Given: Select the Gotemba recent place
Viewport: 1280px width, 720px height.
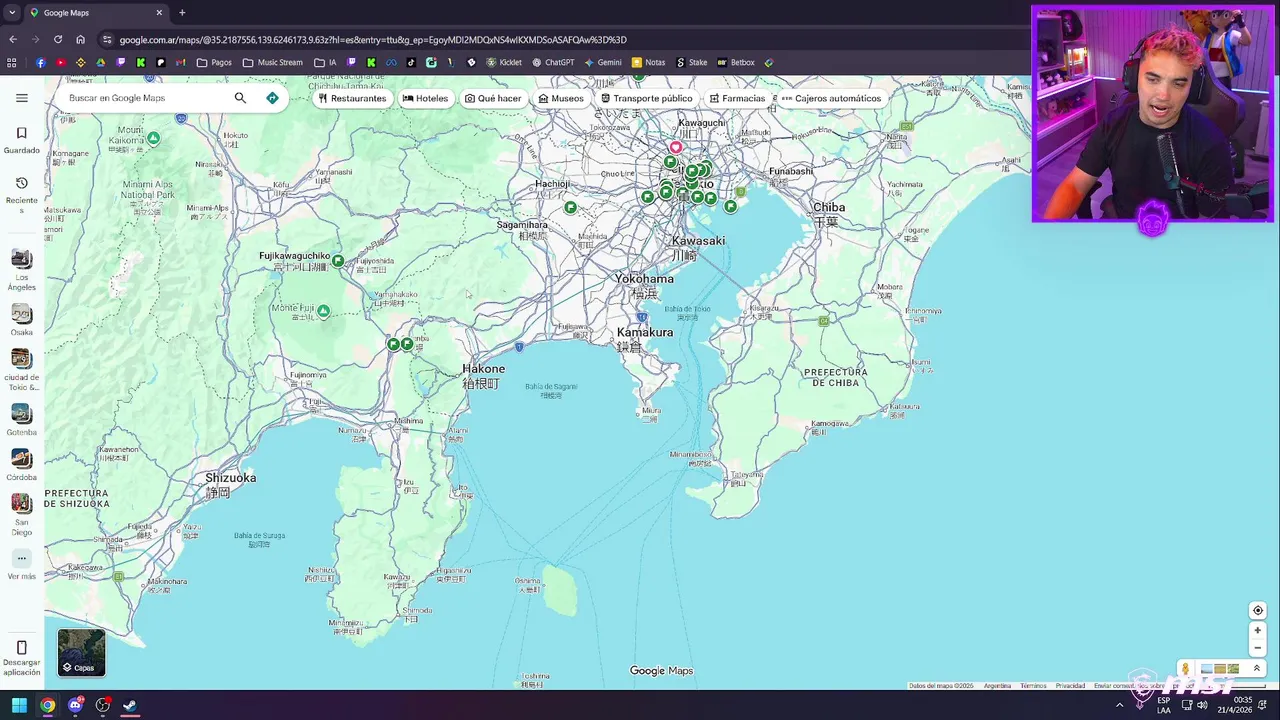Looking at the screenshot, I should [x=22, y=420].
